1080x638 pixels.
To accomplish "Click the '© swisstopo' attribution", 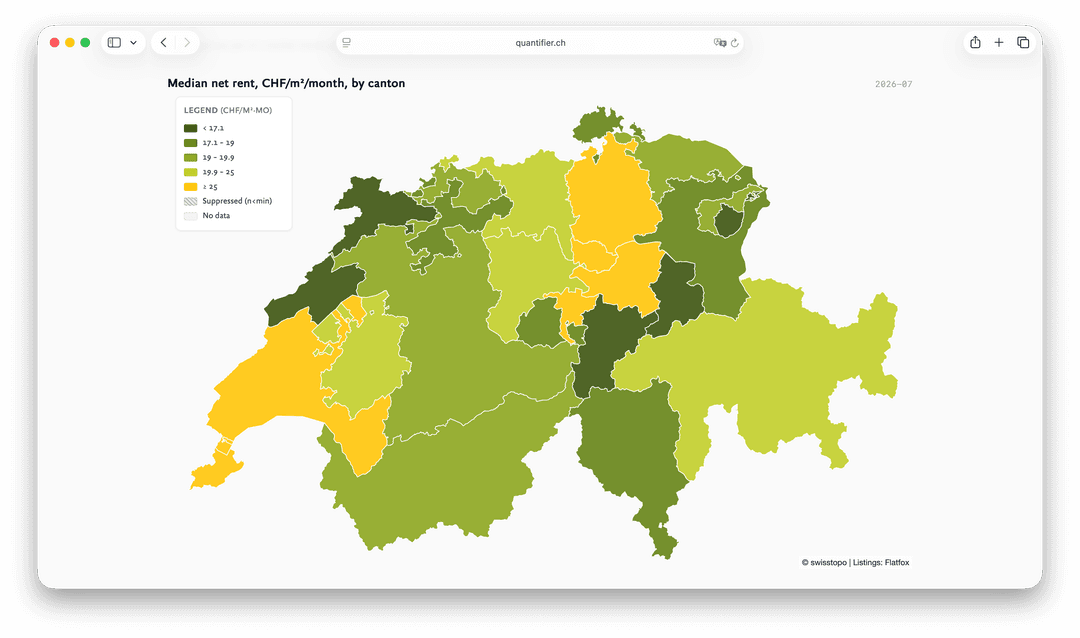I will point(824,562).
